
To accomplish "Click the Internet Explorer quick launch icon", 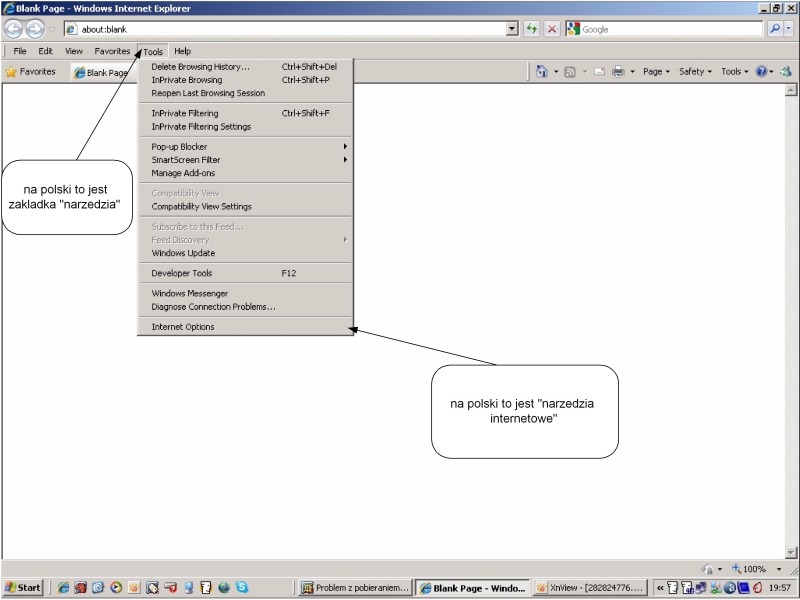I will point(63,588).
